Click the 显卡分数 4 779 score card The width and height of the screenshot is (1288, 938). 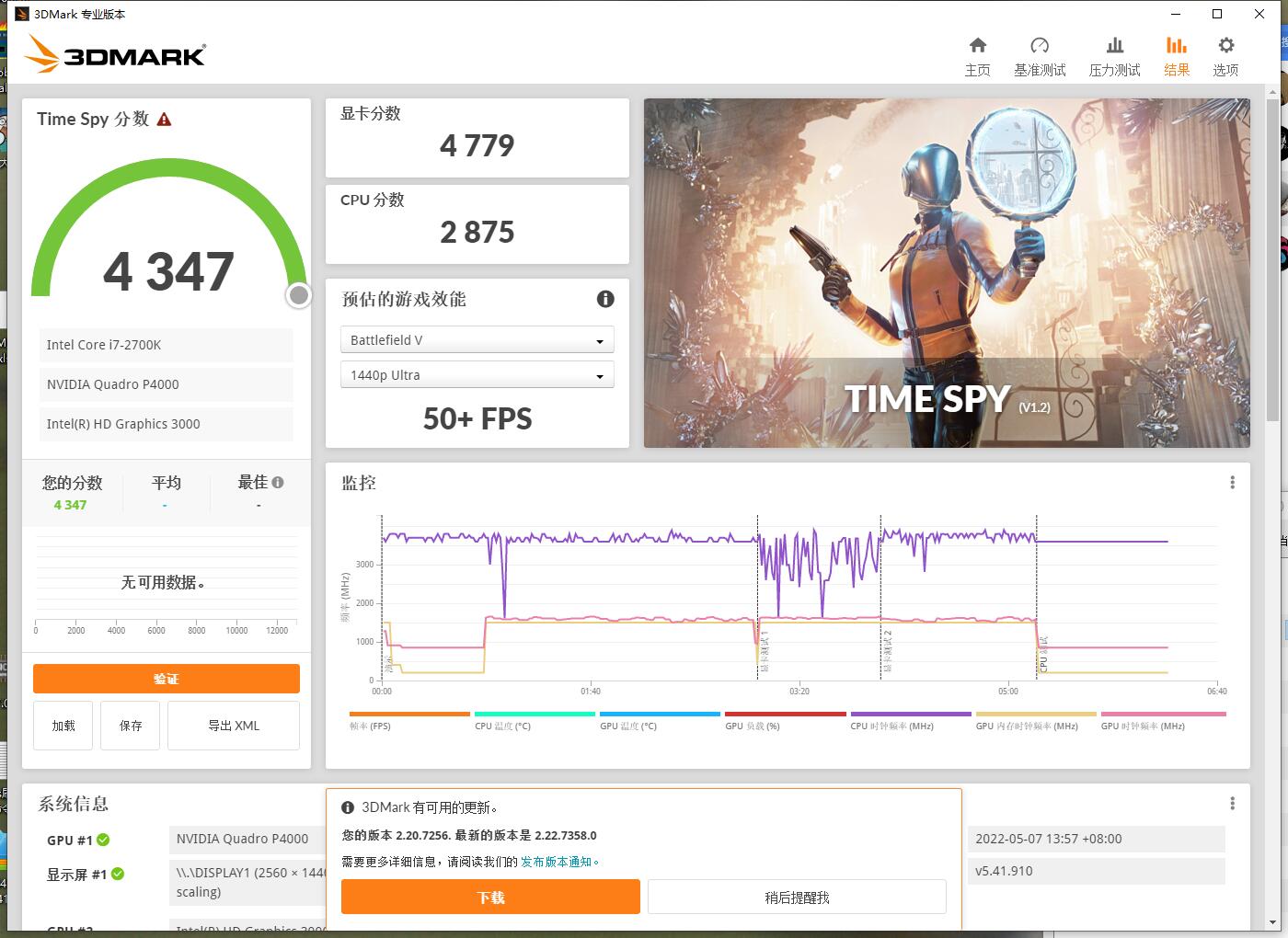pyautogui.click(x=477, y=138)
